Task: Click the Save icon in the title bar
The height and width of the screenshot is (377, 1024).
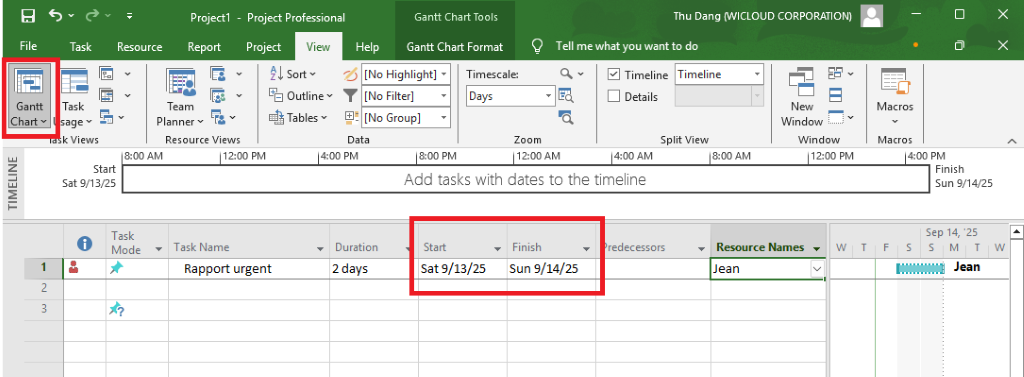Action: click(x=27, y=16)
